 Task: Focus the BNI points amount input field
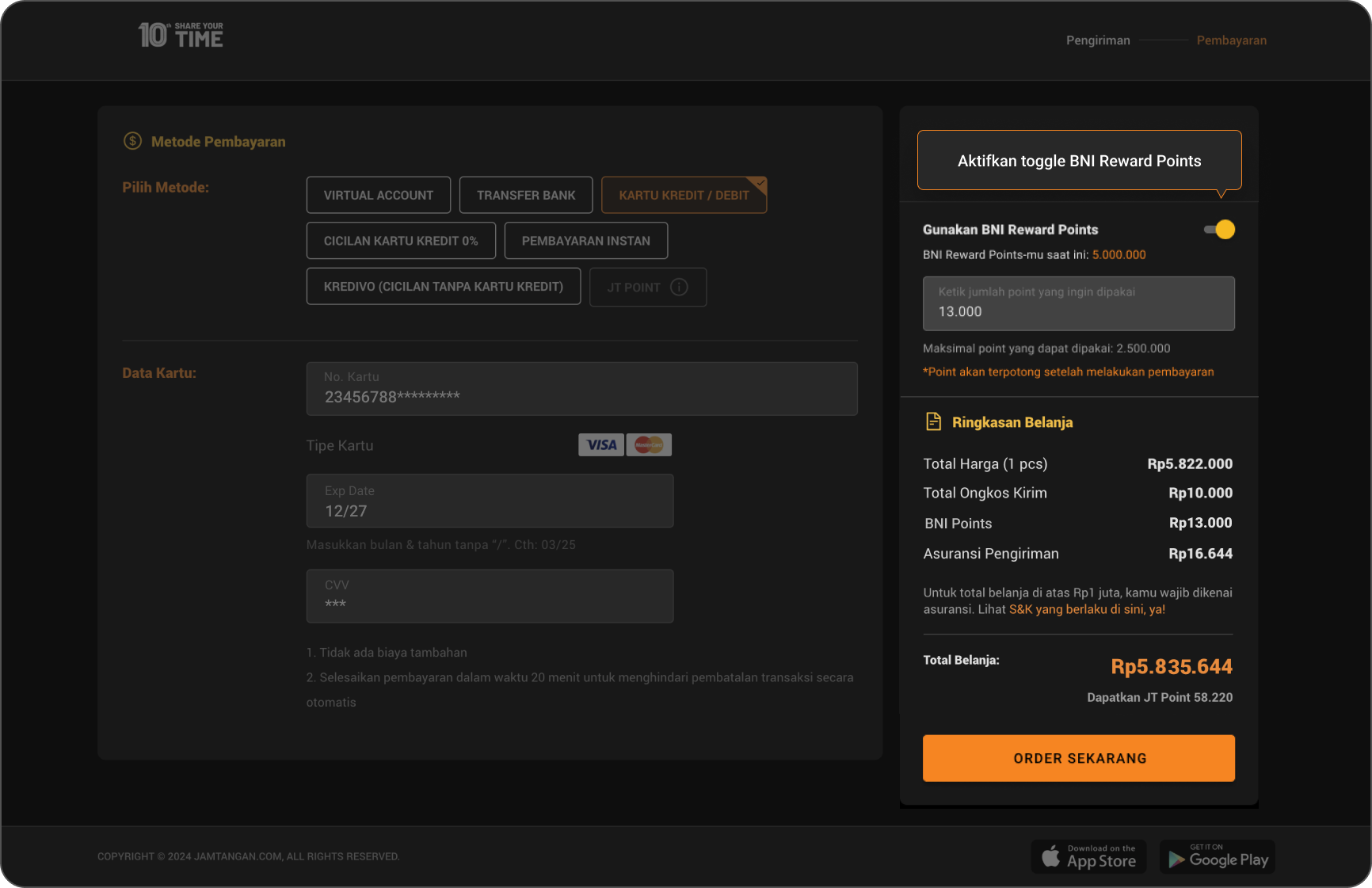(x=1078, y=303)
